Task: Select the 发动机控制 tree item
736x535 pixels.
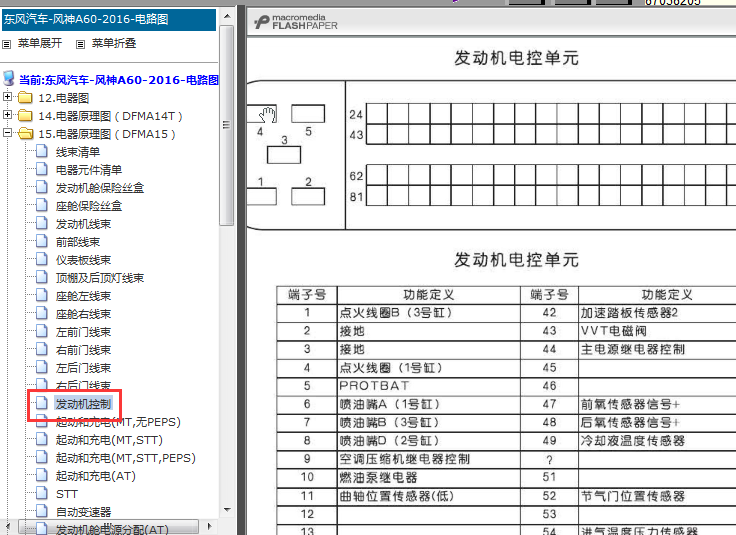Action: pos(83,404)
